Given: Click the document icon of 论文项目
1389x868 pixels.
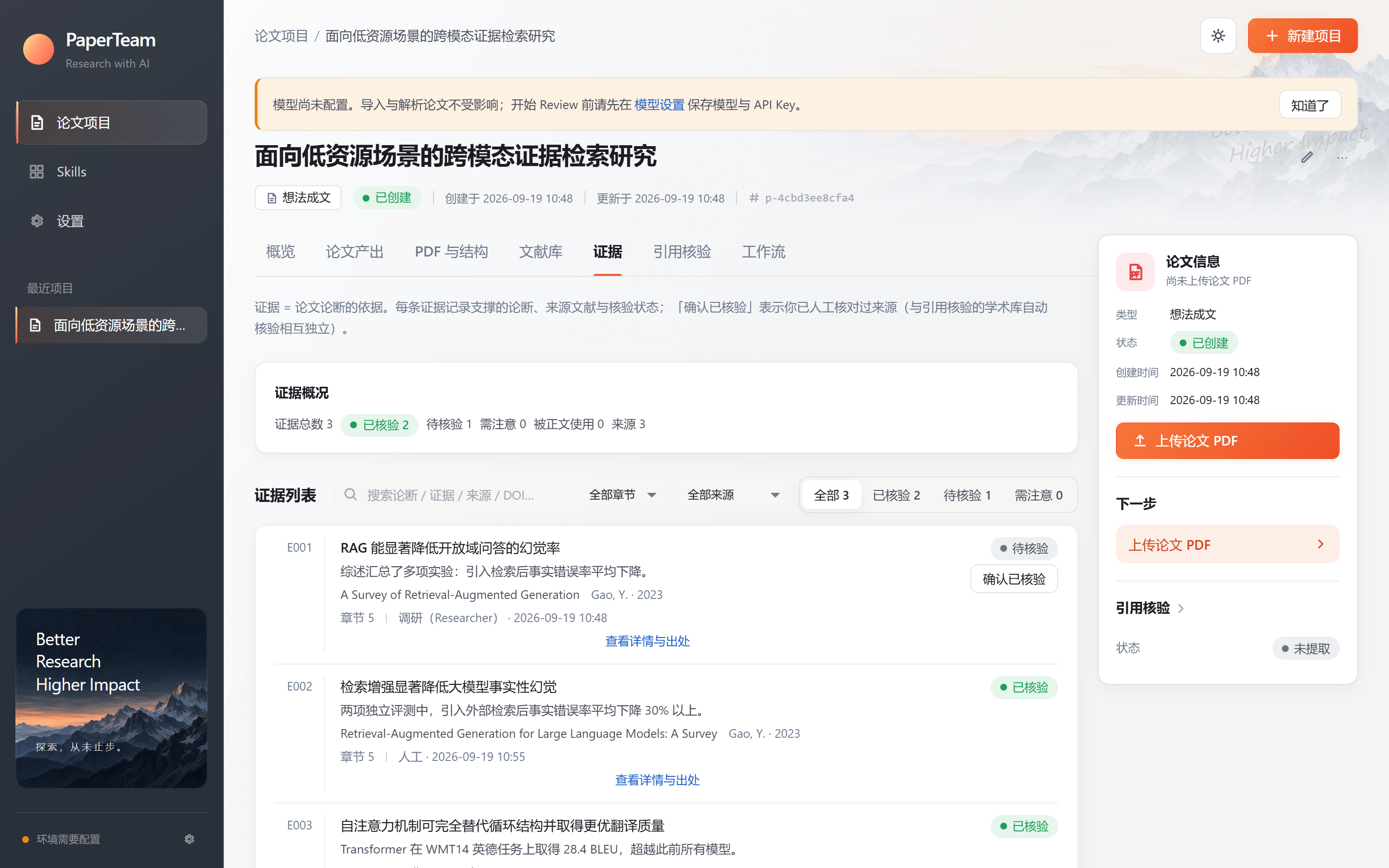Looking at the screenshot, I should pos(37,122).
